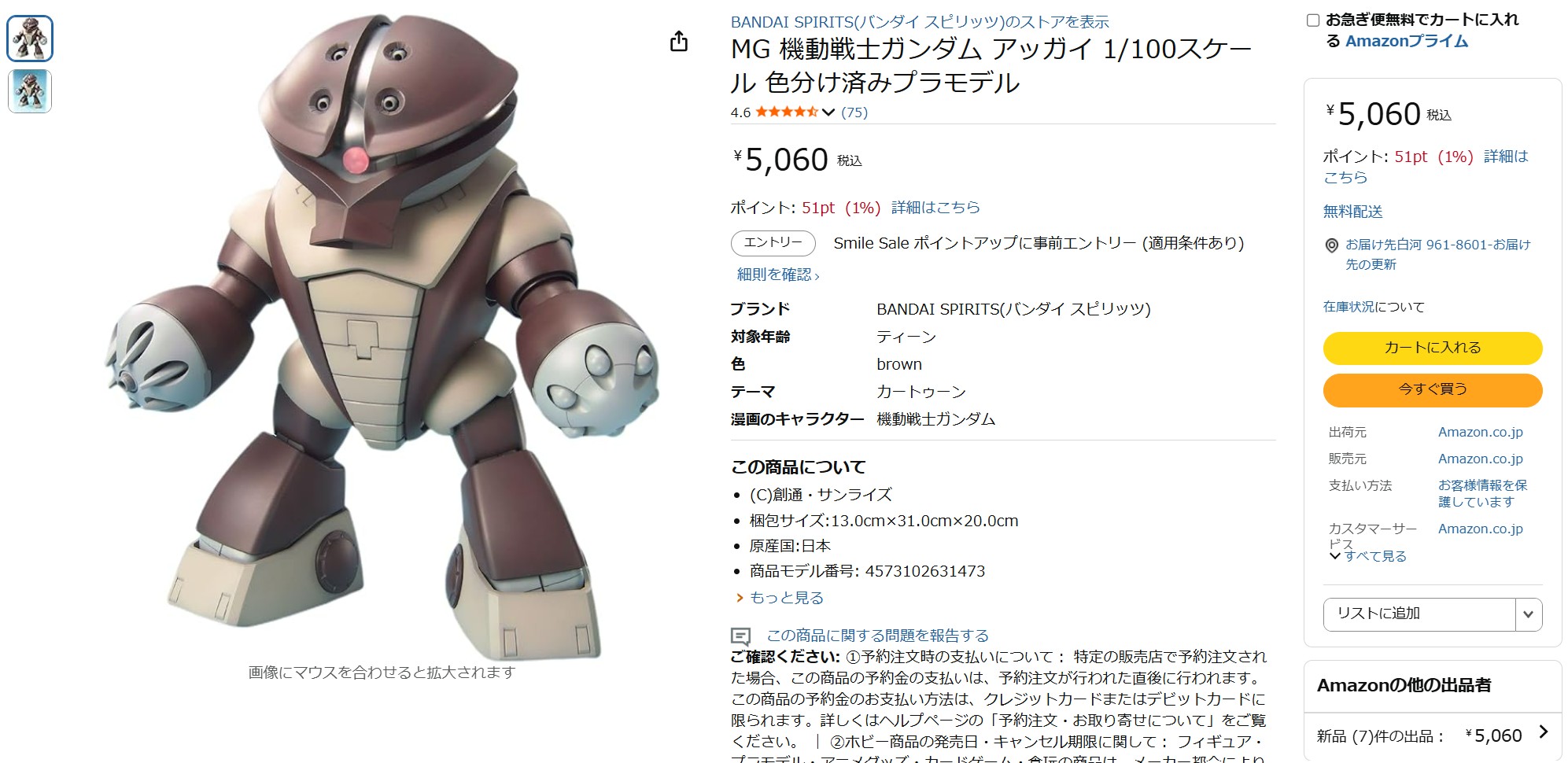The image size is (1568, 763).
Task: Enable the お急ぎ便無料 Amazon Prime checkbox
Action: (x=1313, y=20)
